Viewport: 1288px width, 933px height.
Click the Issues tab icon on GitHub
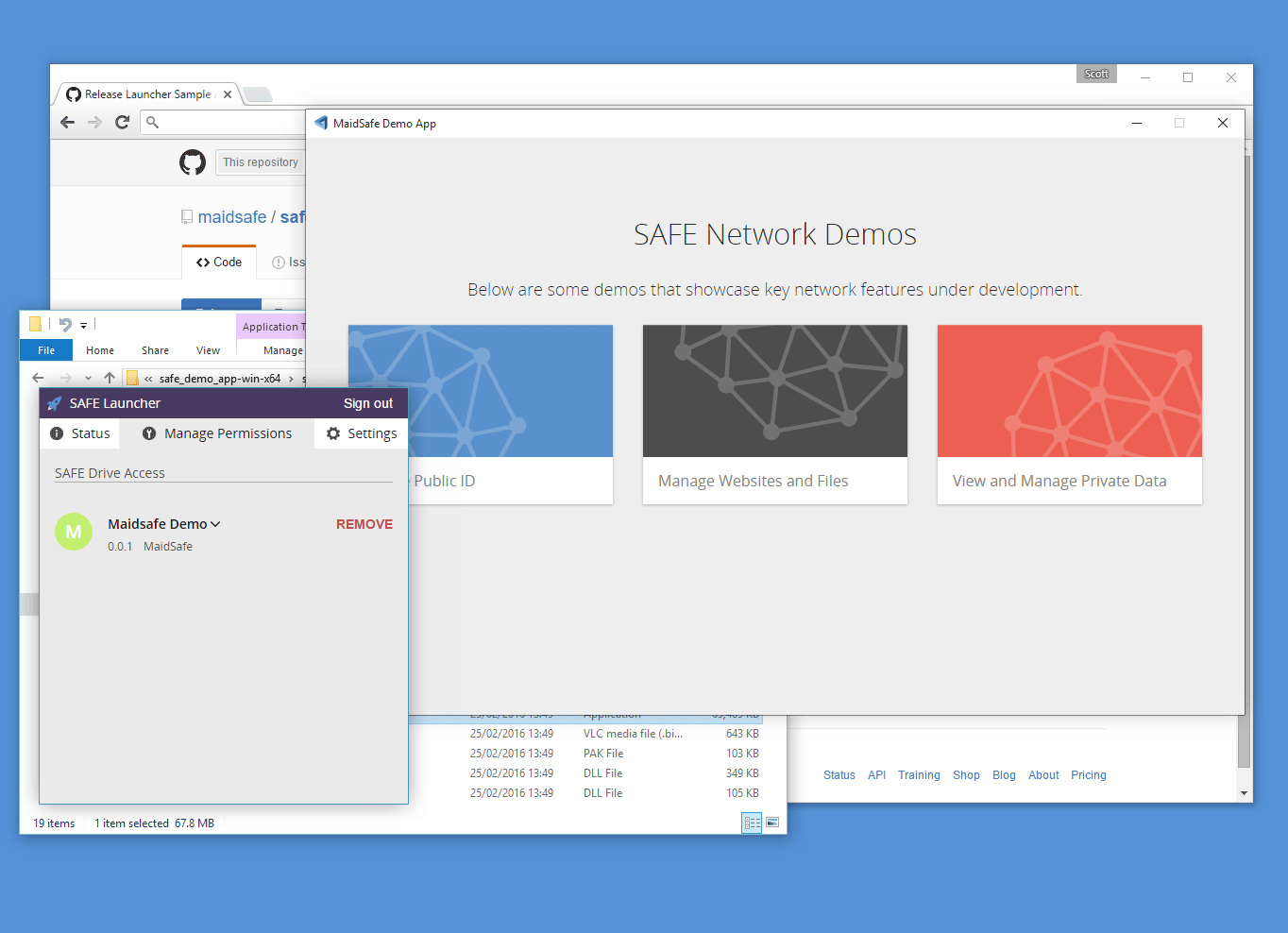(x=279, y=263)
